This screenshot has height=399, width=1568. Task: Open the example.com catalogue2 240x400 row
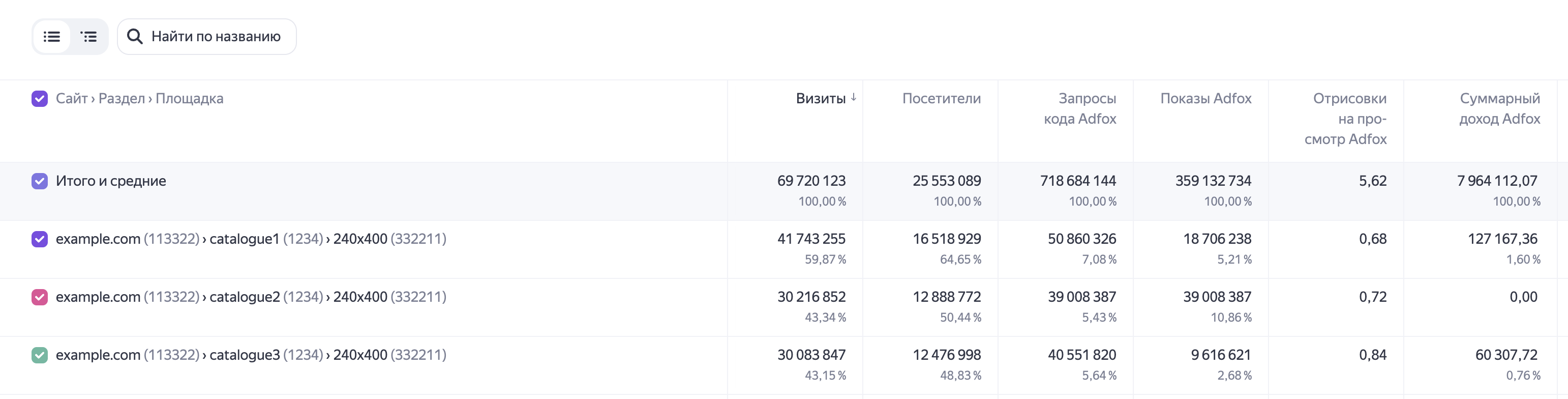pos(251,297)
